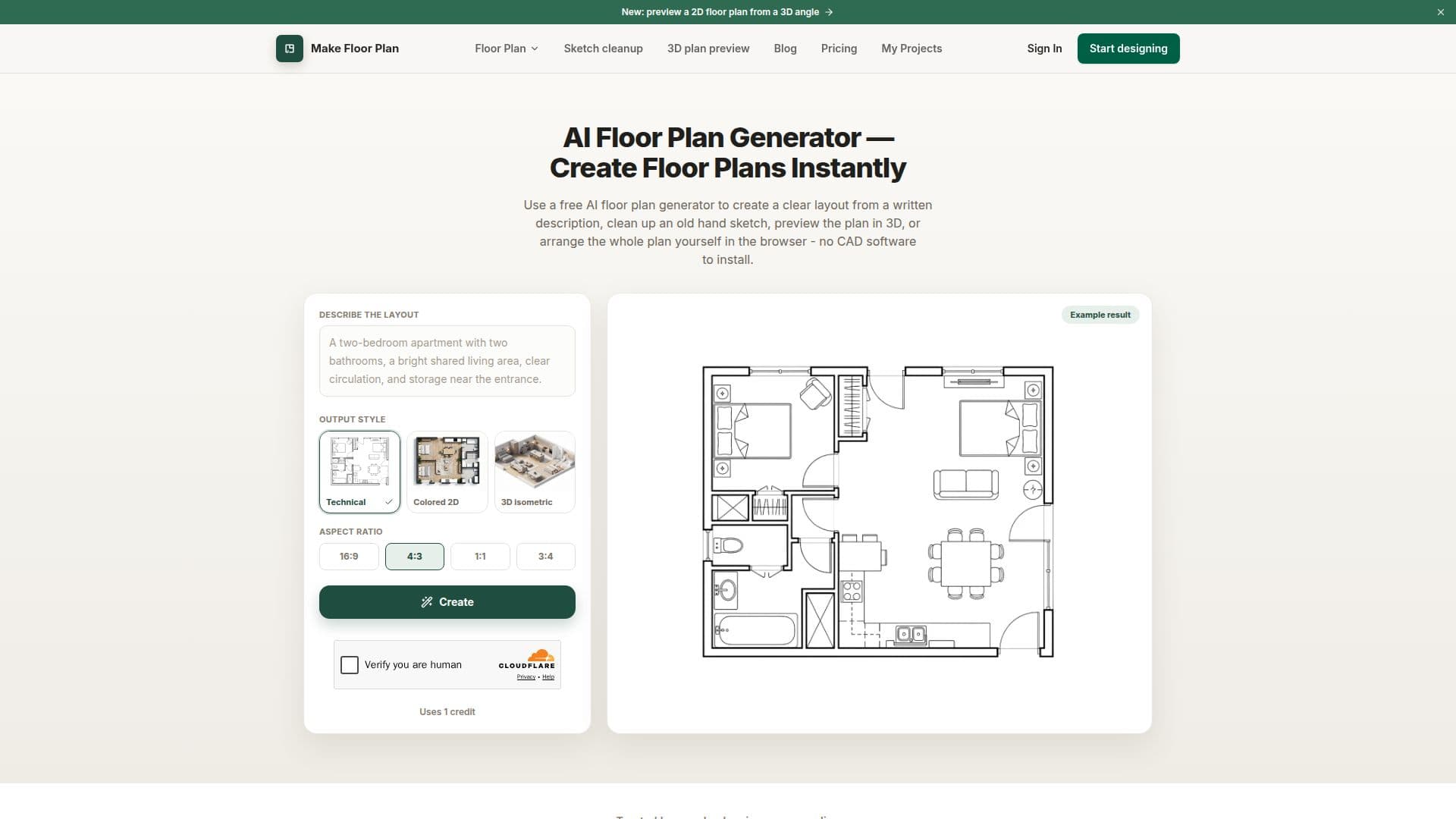Select the Technical output style
Image resolution: width=1456 pixels, height=819 pixels.
click(x=359, y=472)
